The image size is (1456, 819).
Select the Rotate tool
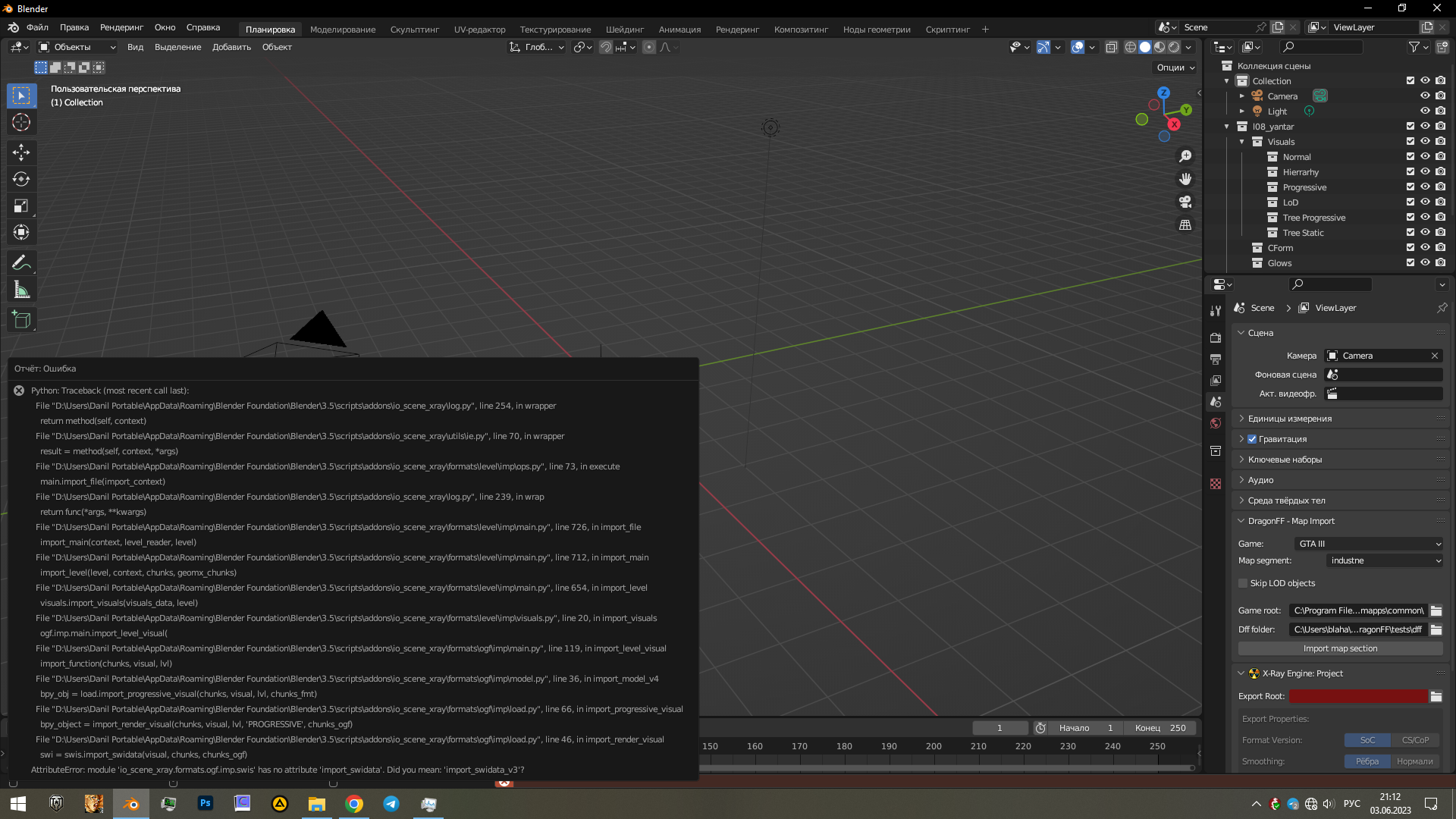coord(21,179)
